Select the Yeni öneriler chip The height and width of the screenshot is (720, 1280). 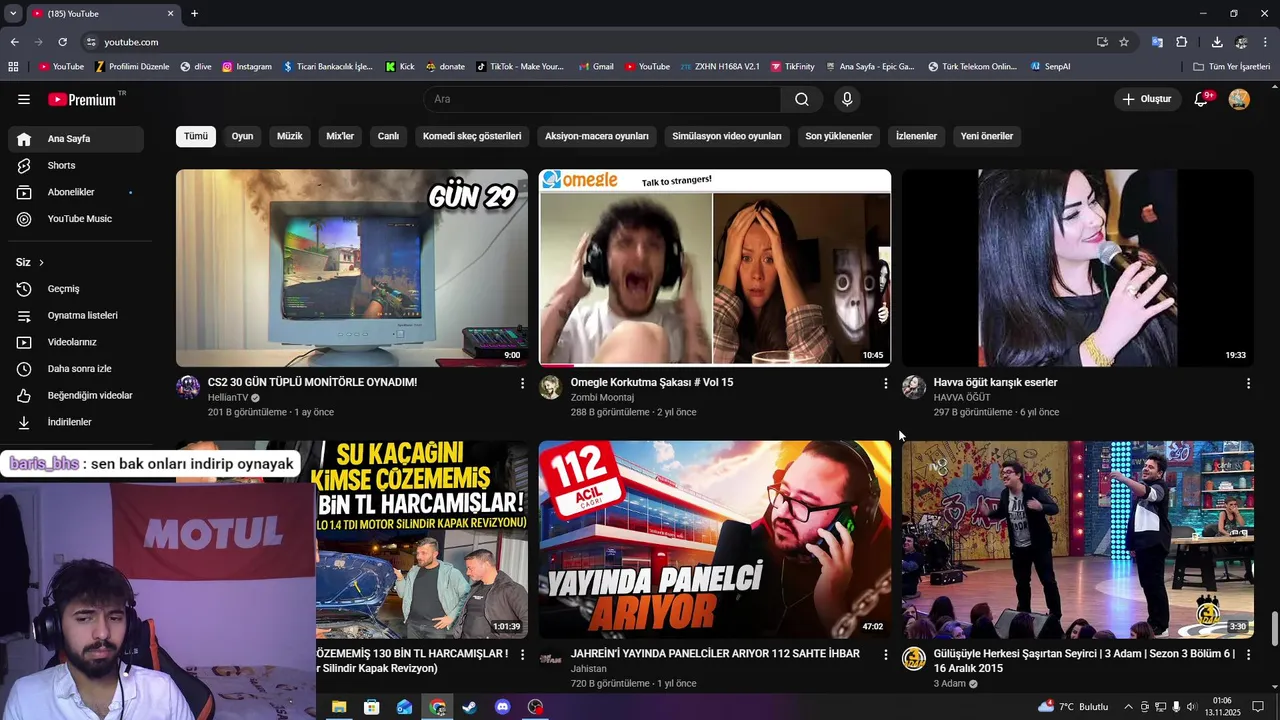pos(987,136)
